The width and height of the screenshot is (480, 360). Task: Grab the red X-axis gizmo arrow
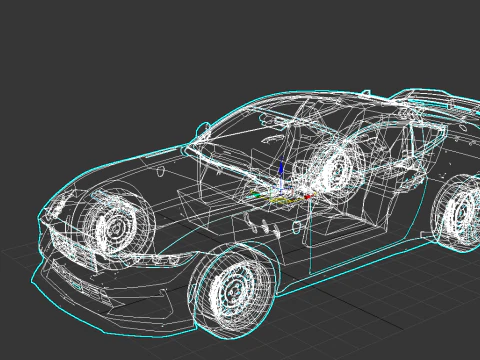[x=307, y=197]
